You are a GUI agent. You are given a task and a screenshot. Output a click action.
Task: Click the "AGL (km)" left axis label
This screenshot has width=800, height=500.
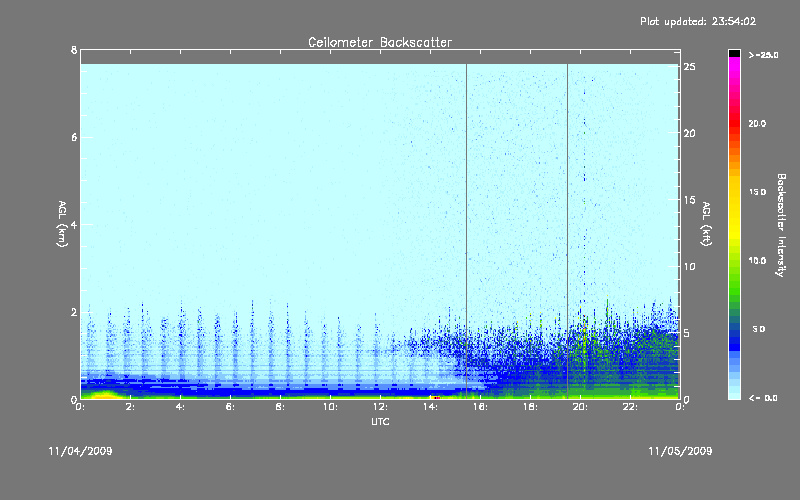(x=62, y=224)
